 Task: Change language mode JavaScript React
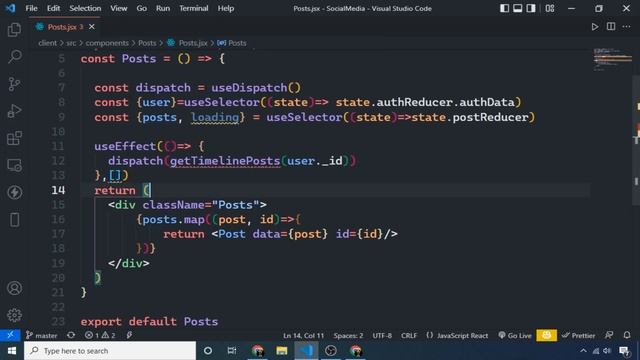coord(457,336)
